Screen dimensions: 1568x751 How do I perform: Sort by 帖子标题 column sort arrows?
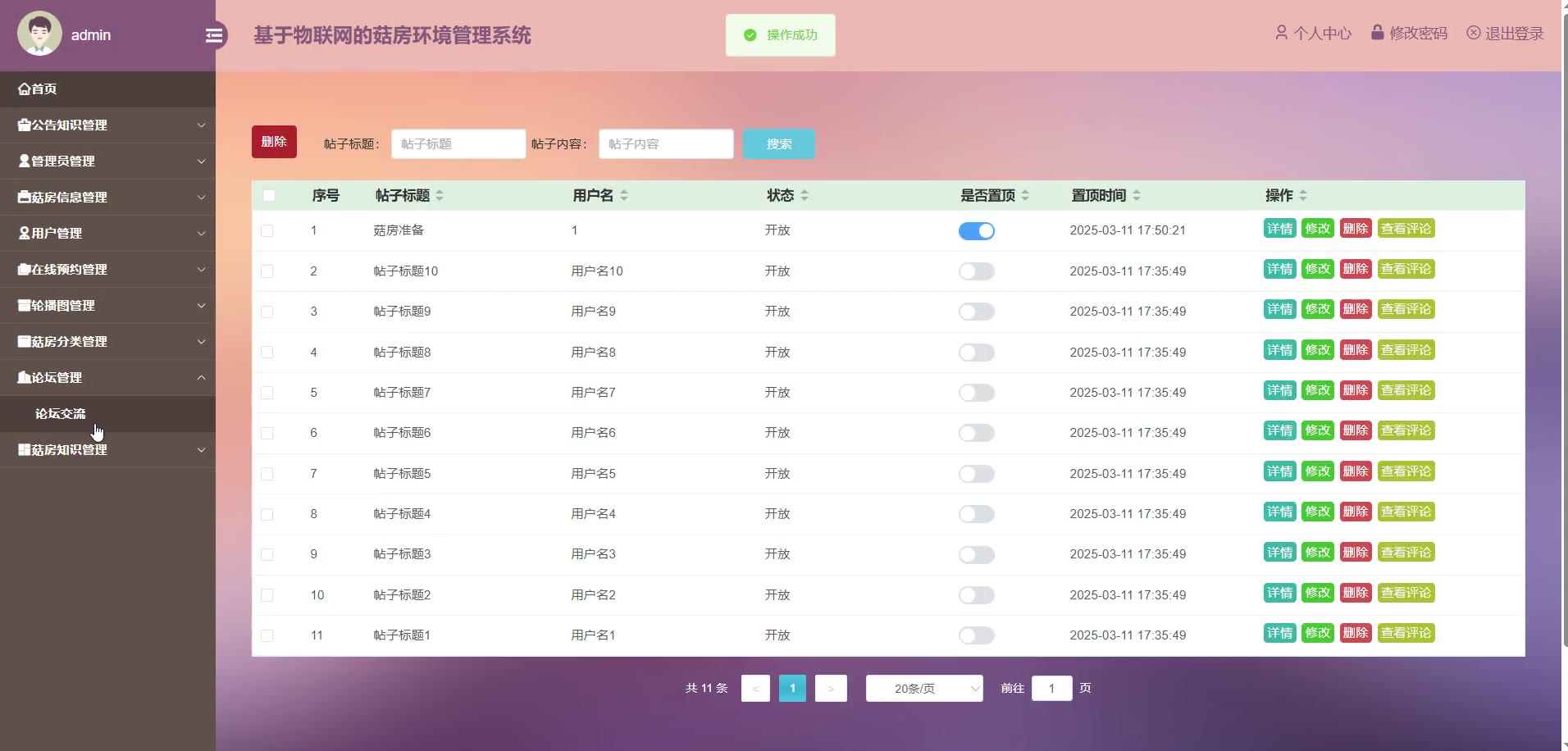point(440,195)
